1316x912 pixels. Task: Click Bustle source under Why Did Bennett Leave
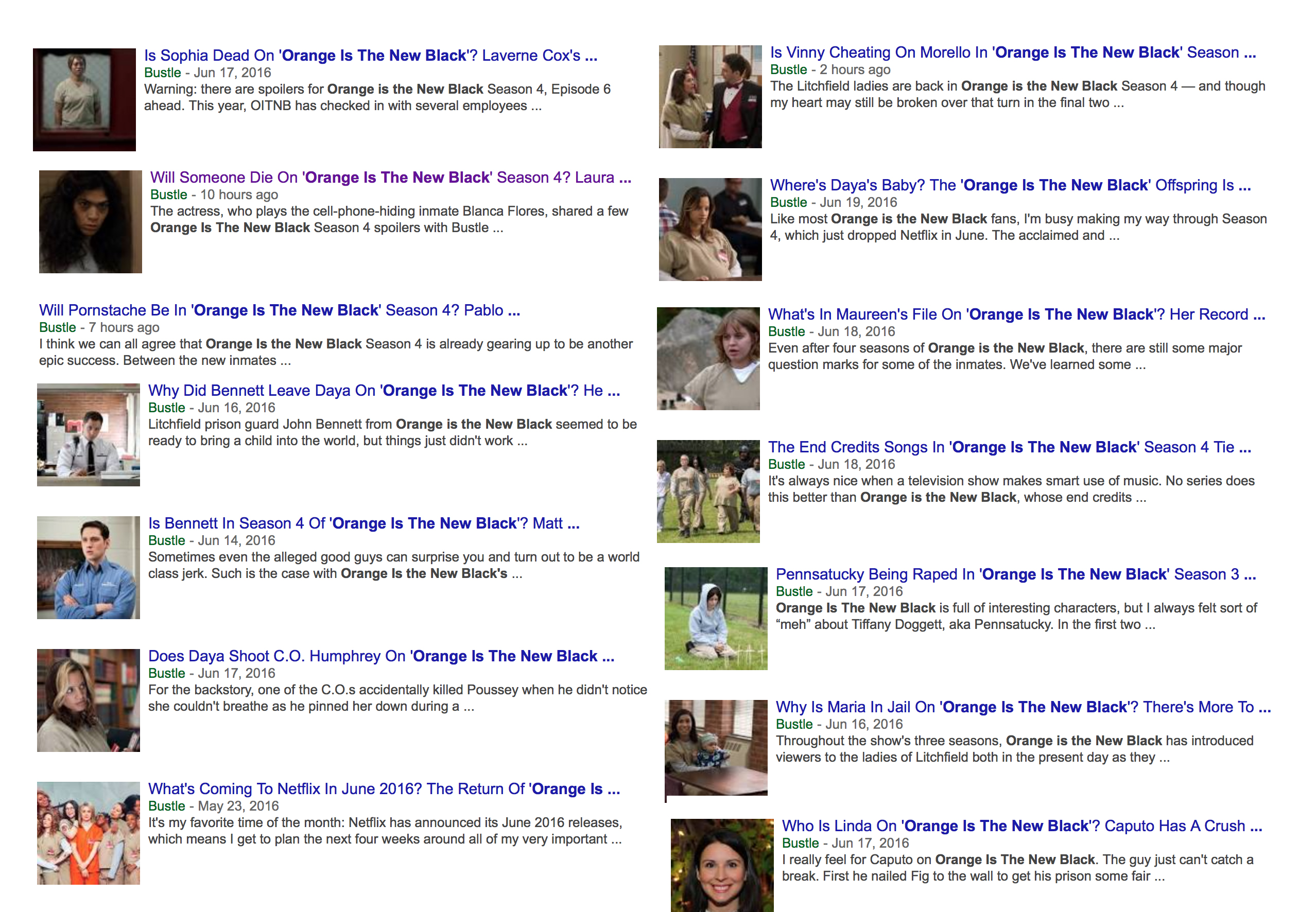(x=166, y=408)
